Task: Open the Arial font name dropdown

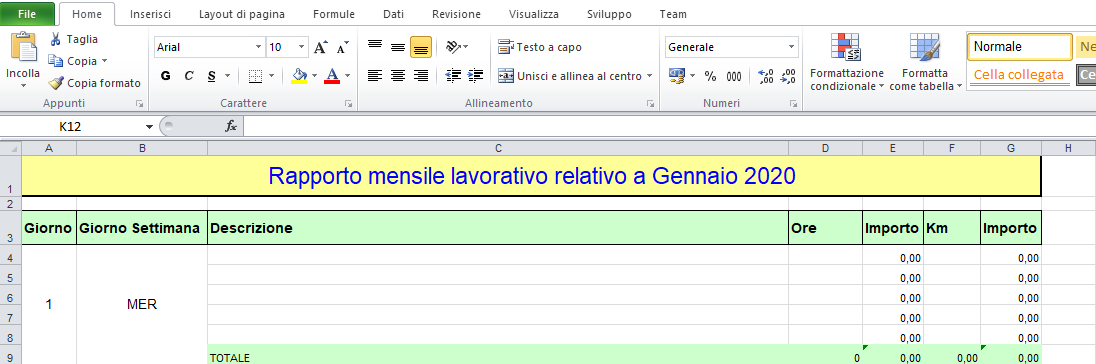Action: click(259, 48)
